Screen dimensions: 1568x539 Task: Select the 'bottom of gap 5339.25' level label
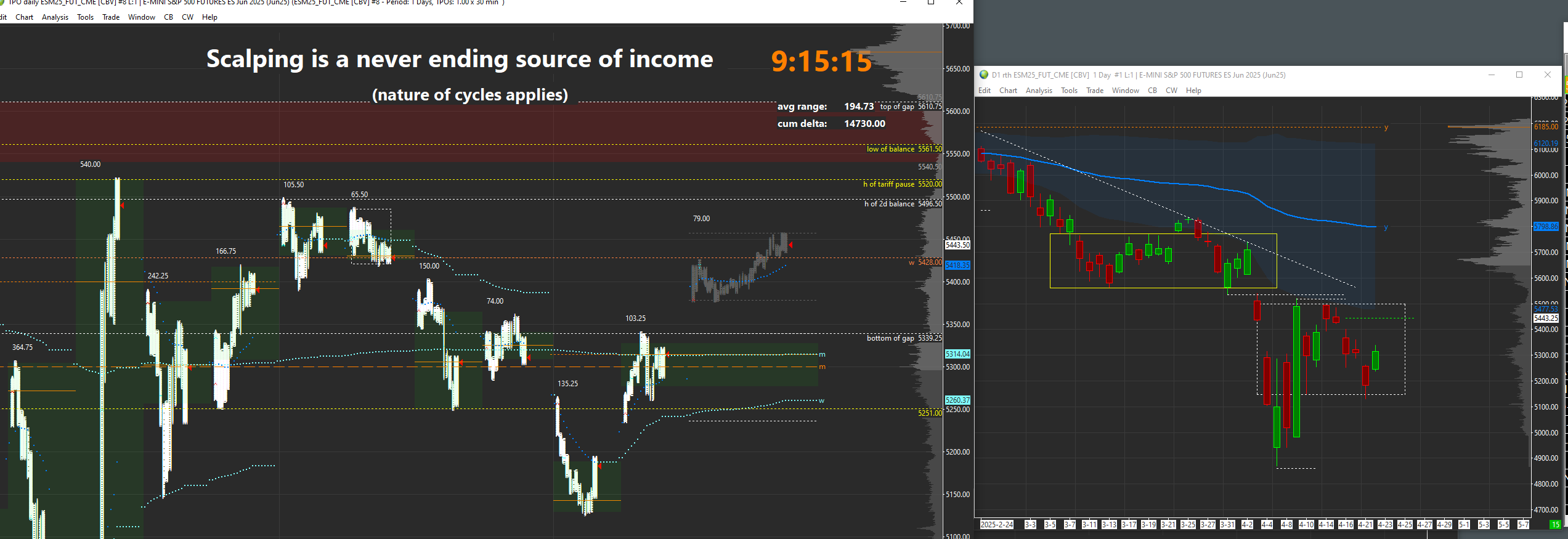coord(904,338)
